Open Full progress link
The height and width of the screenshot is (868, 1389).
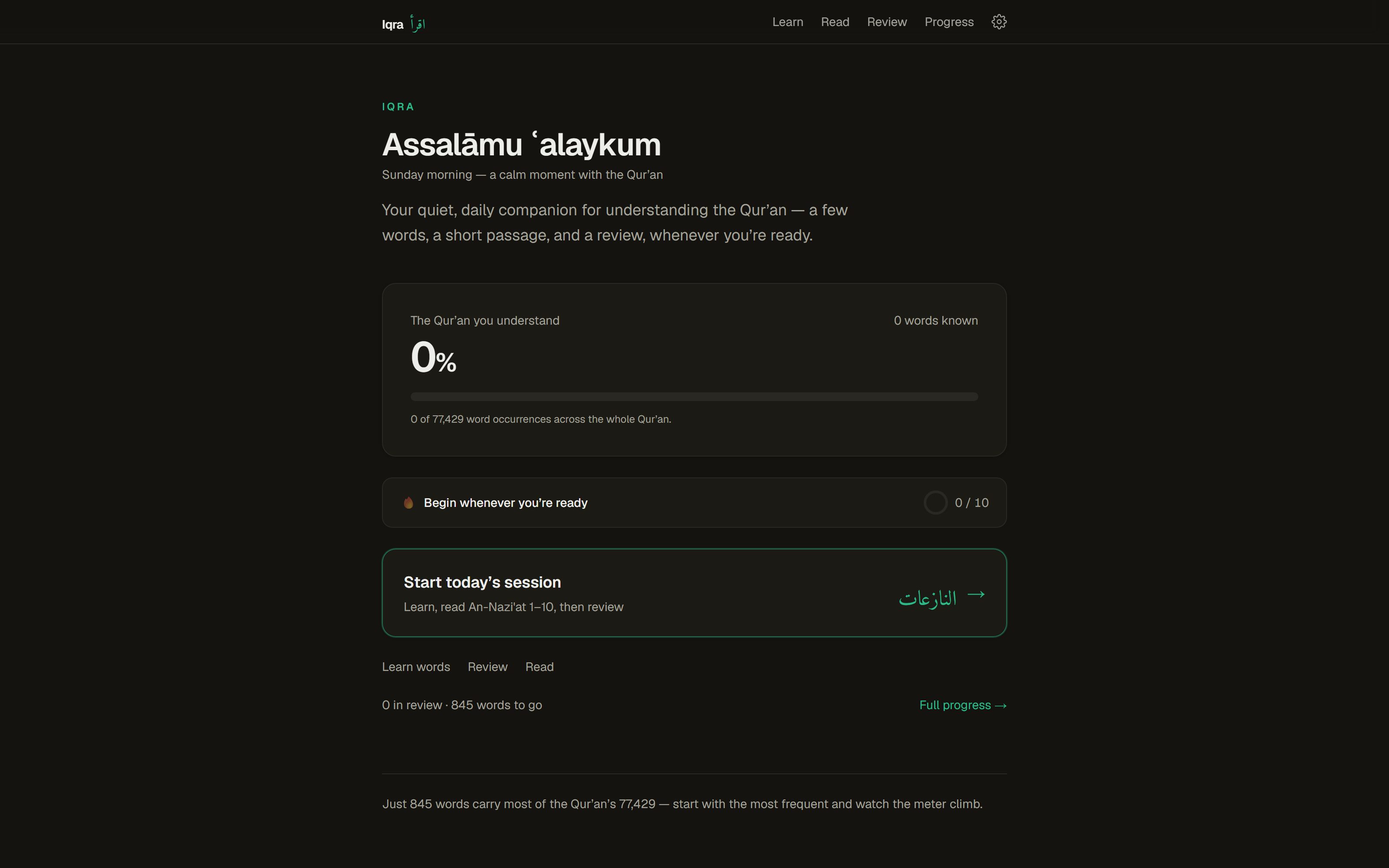tap(963, 705)
